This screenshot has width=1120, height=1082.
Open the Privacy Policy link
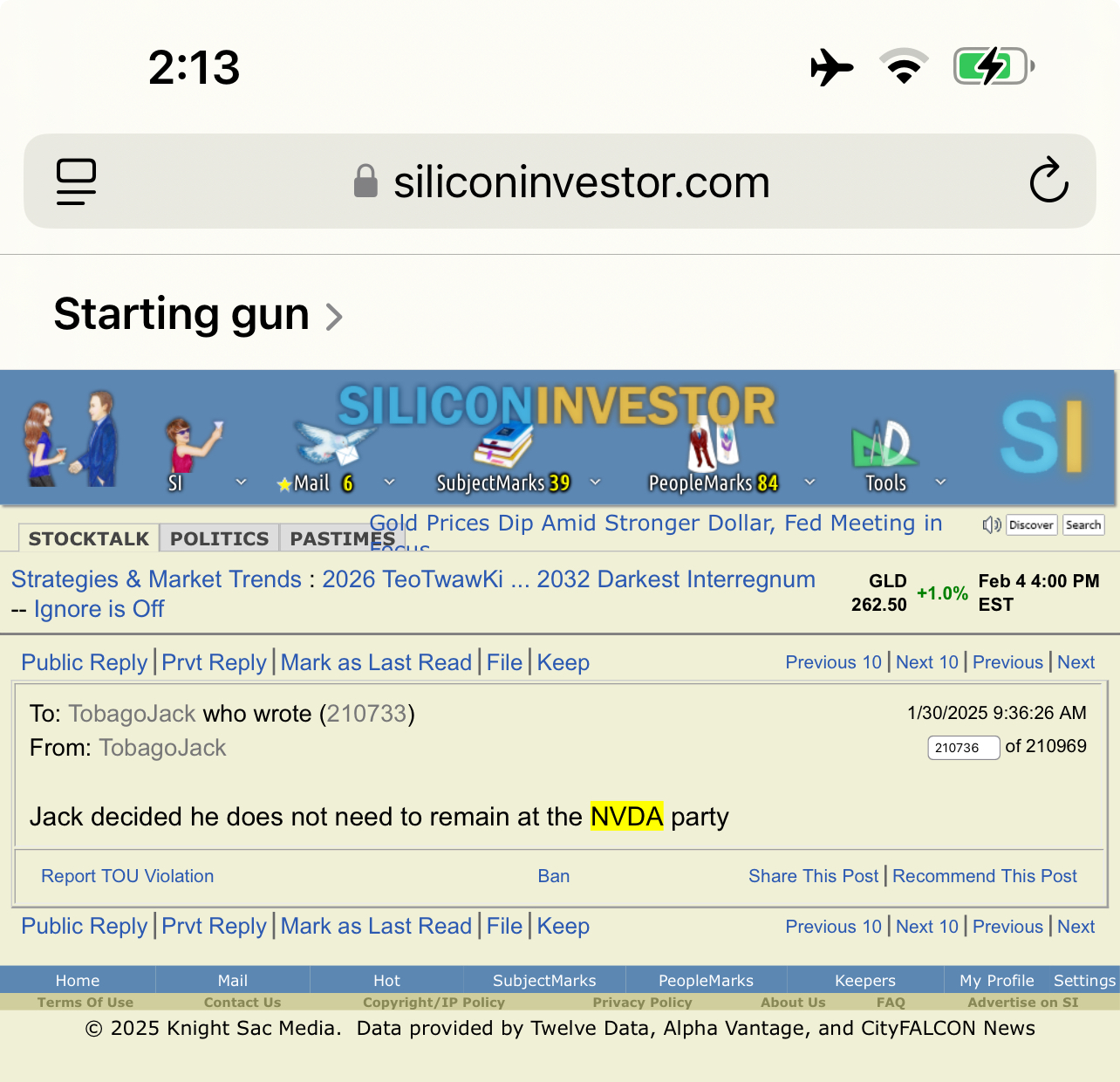pos(642,1003)
